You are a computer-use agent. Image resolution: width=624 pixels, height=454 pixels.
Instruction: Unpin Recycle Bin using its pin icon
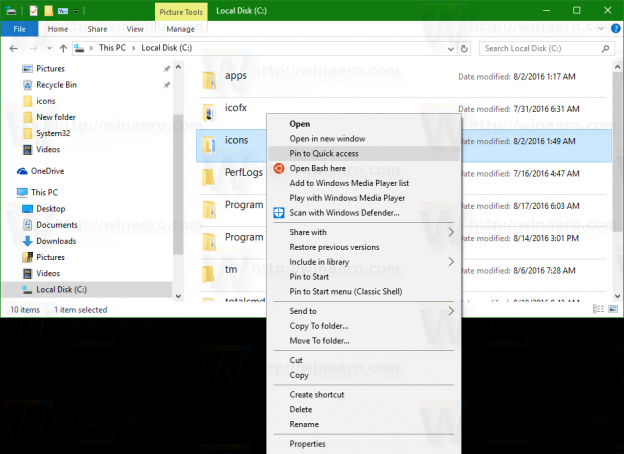167,85
